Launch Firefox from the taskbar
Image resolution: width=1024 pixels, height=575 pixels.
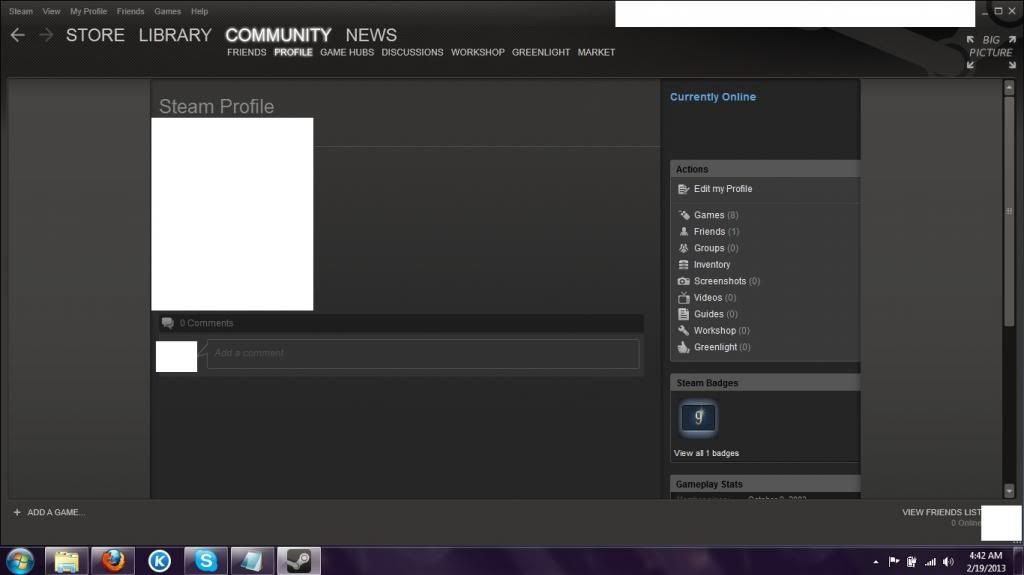(112, 561)
